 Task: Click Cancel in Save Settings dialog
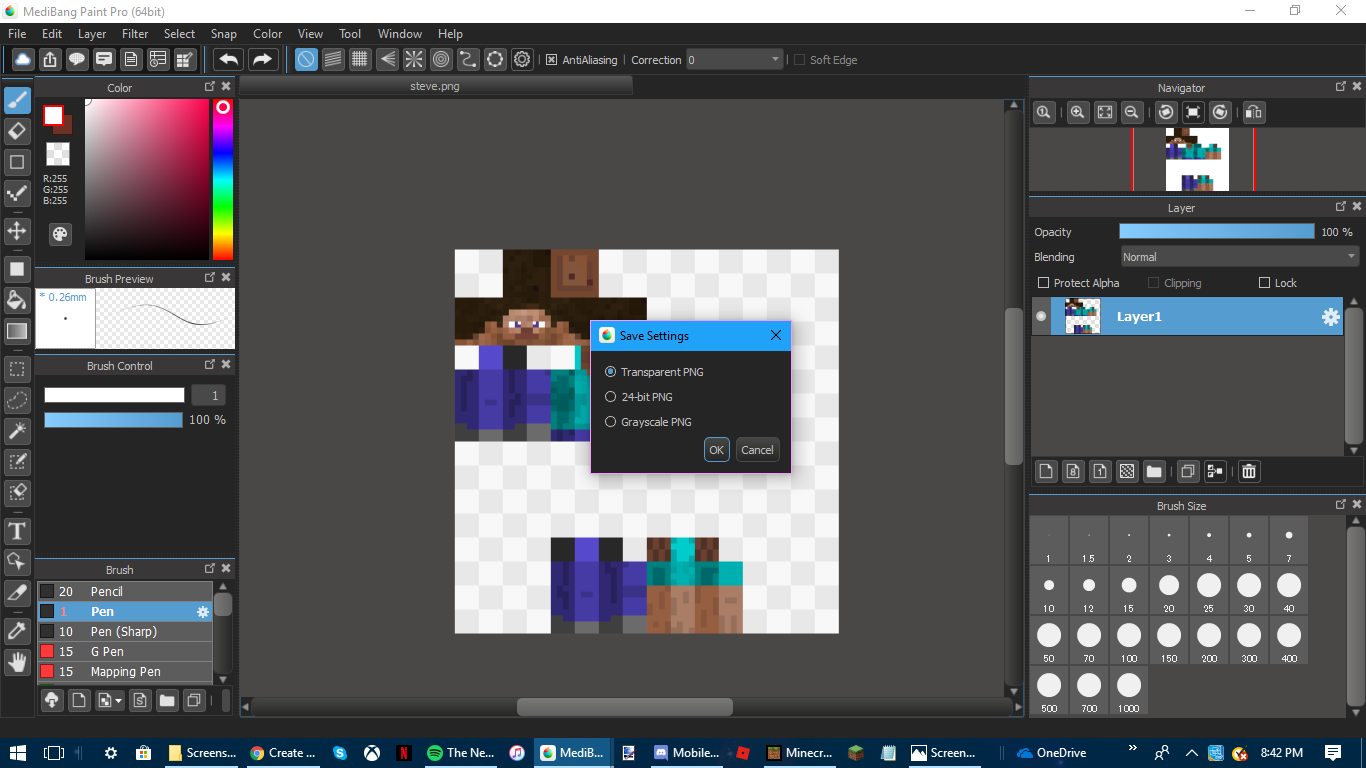coord(757,450)
